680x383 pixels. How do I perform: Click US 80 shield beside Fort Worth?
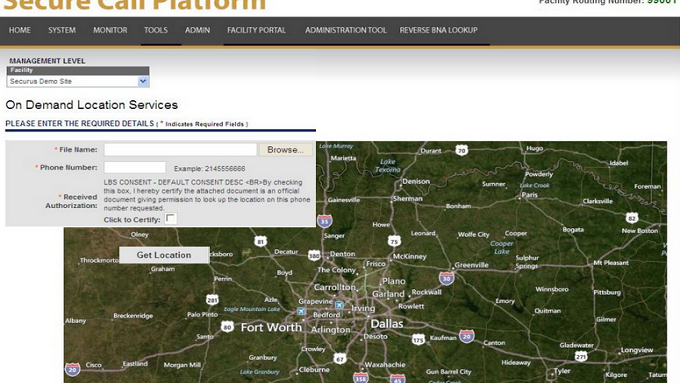227,327
